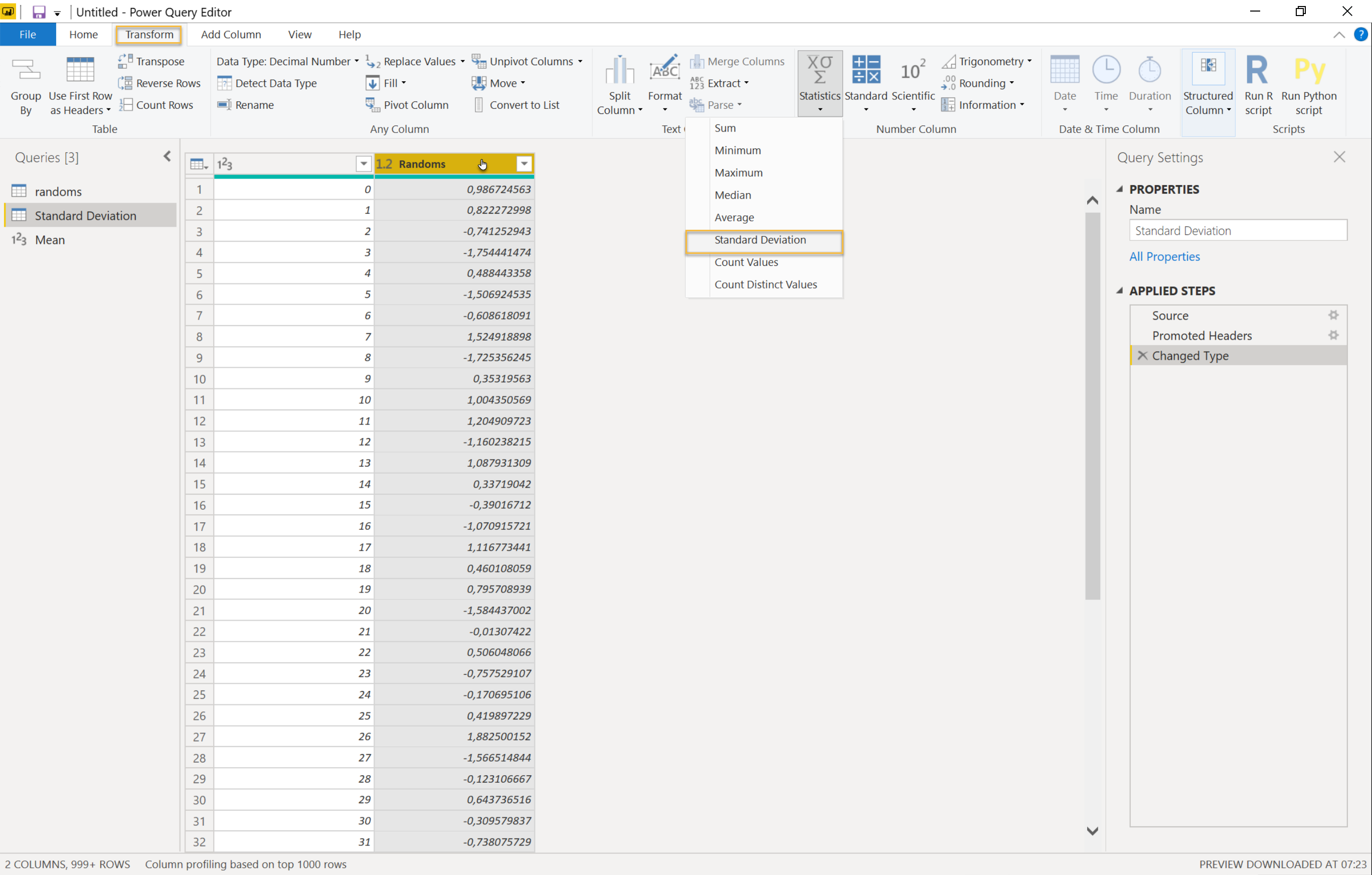Delete the Changed Type step

click(x=1142, y=355)
